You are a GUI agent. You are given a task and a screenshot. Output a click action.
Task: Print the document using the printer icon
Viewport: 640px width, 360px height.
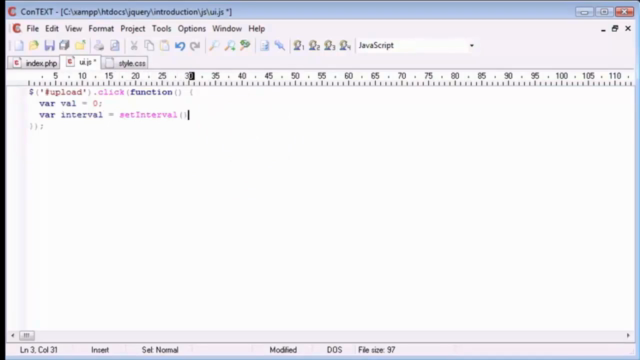99,45
